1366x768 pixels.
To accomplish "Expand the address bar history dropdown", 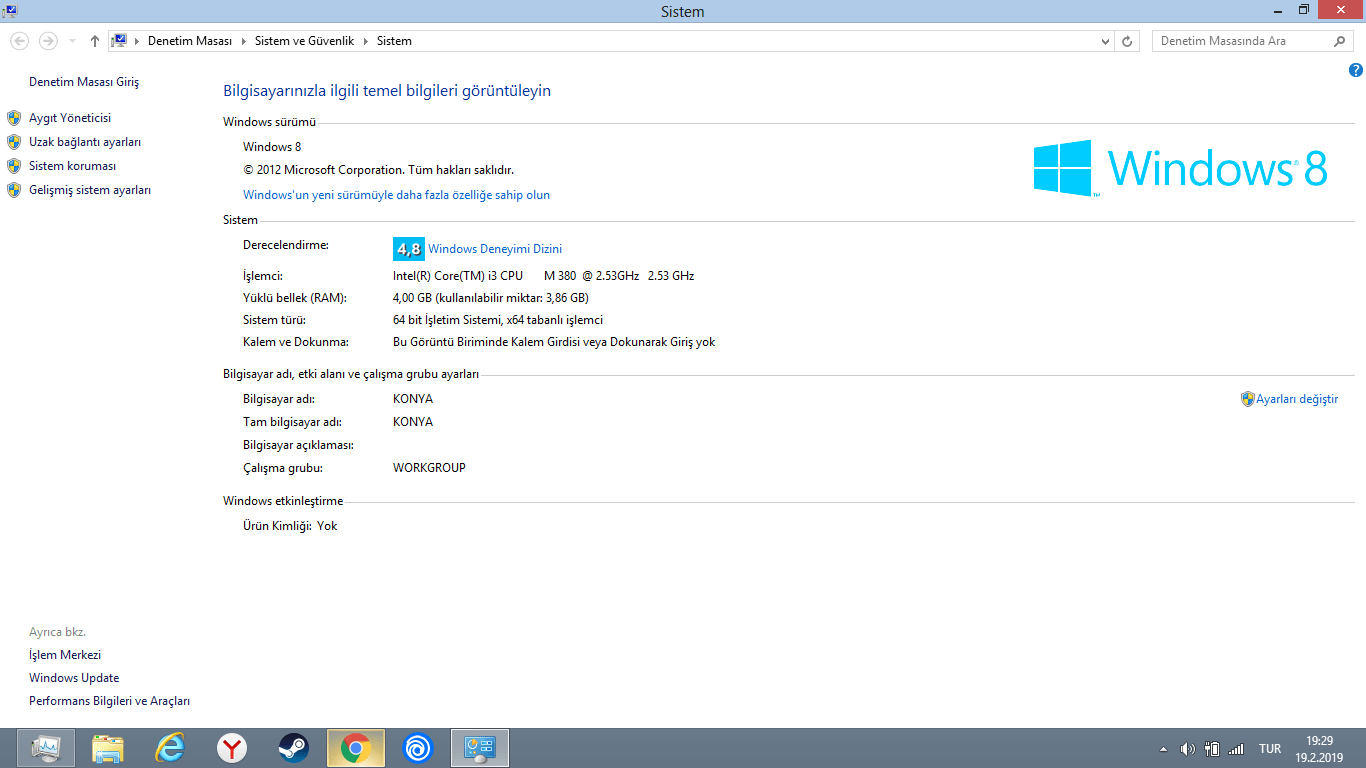I will tap(1105, 41).
